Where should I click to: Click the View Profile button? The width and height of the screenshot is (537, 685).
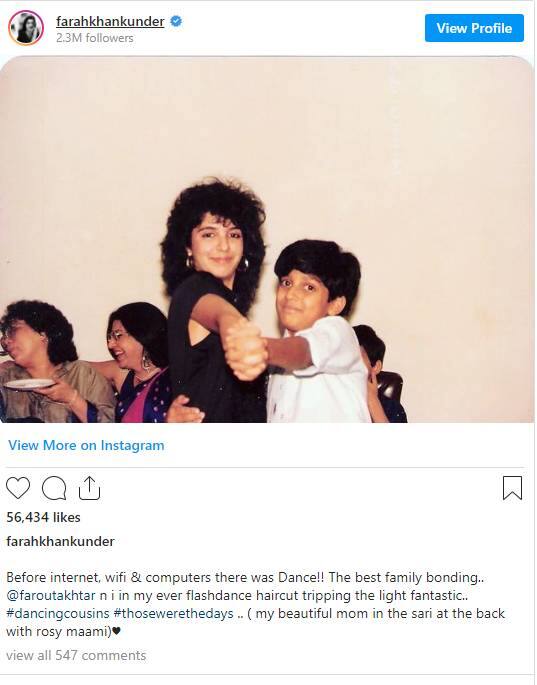coord(474,28)
